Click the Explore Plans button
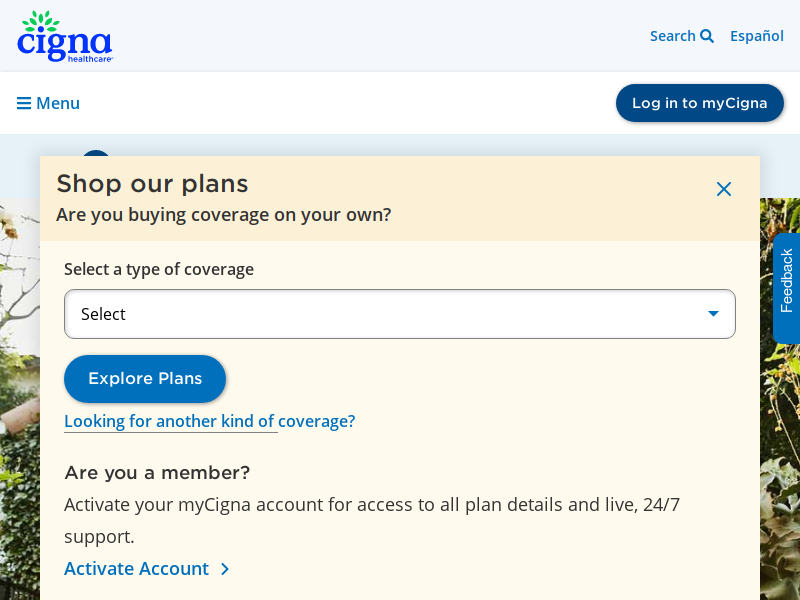The width and height of the screenshot is (800, 600). pos(145,379)
